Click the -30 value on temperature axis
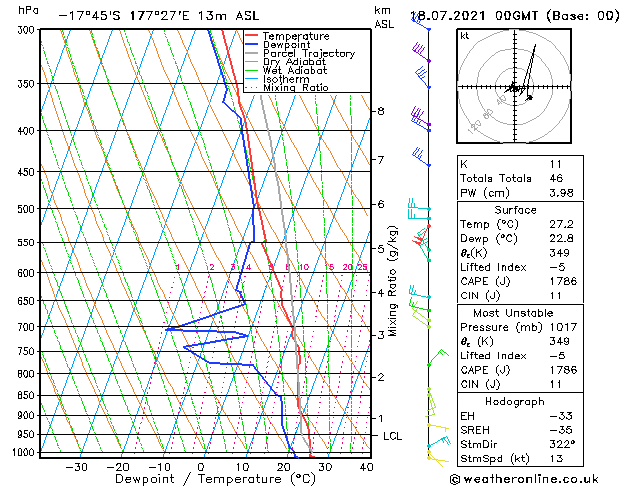Screen dimensions: 629x486 coord(77,467)
